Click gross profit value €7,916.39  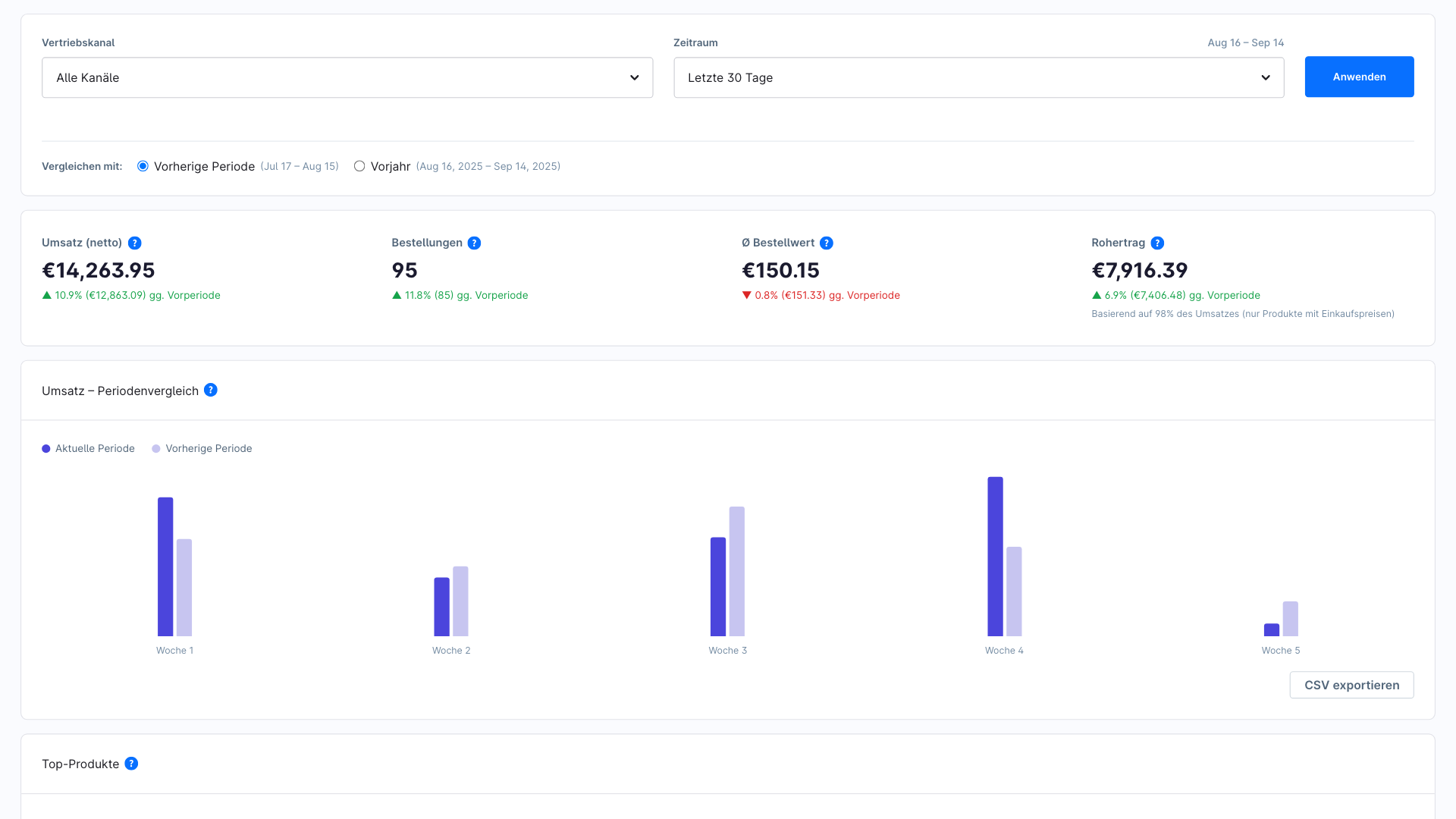1140,270
